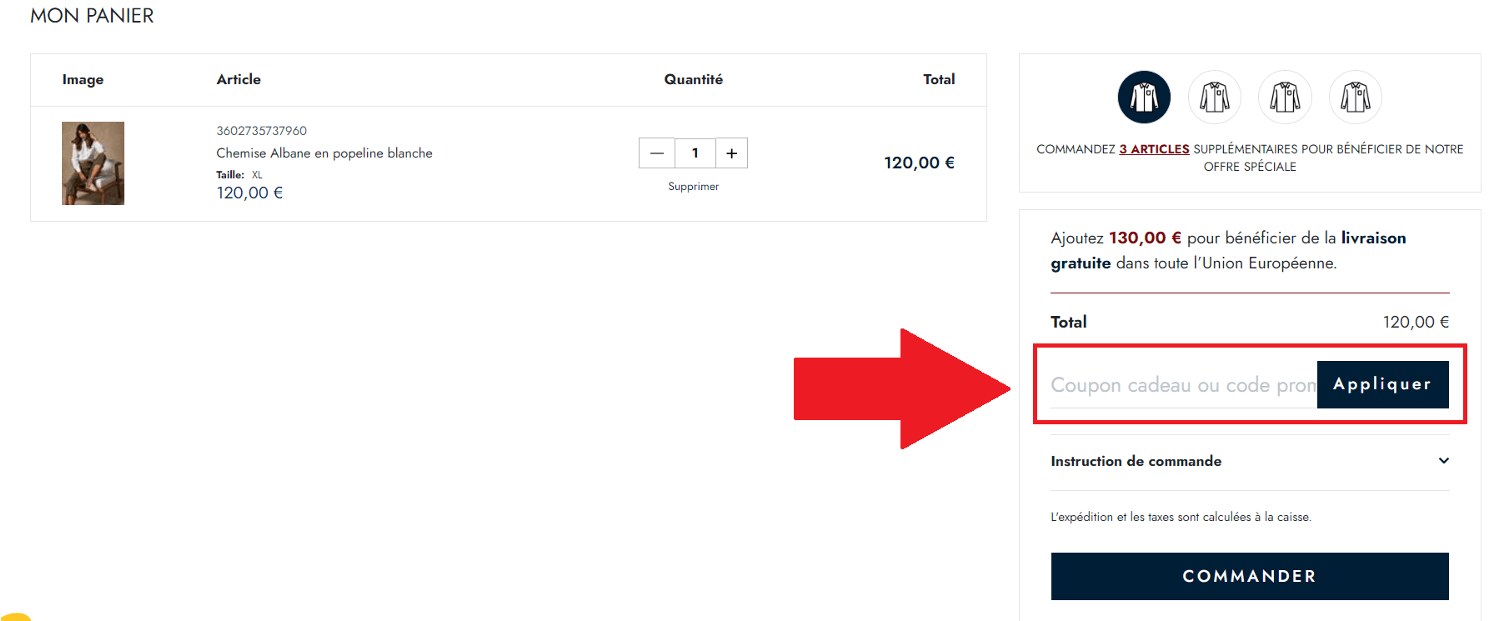Decrease quantity with the minus button
Viewport: 1500px width, 621px height.
pyautogui.click(x=657, y=153)
